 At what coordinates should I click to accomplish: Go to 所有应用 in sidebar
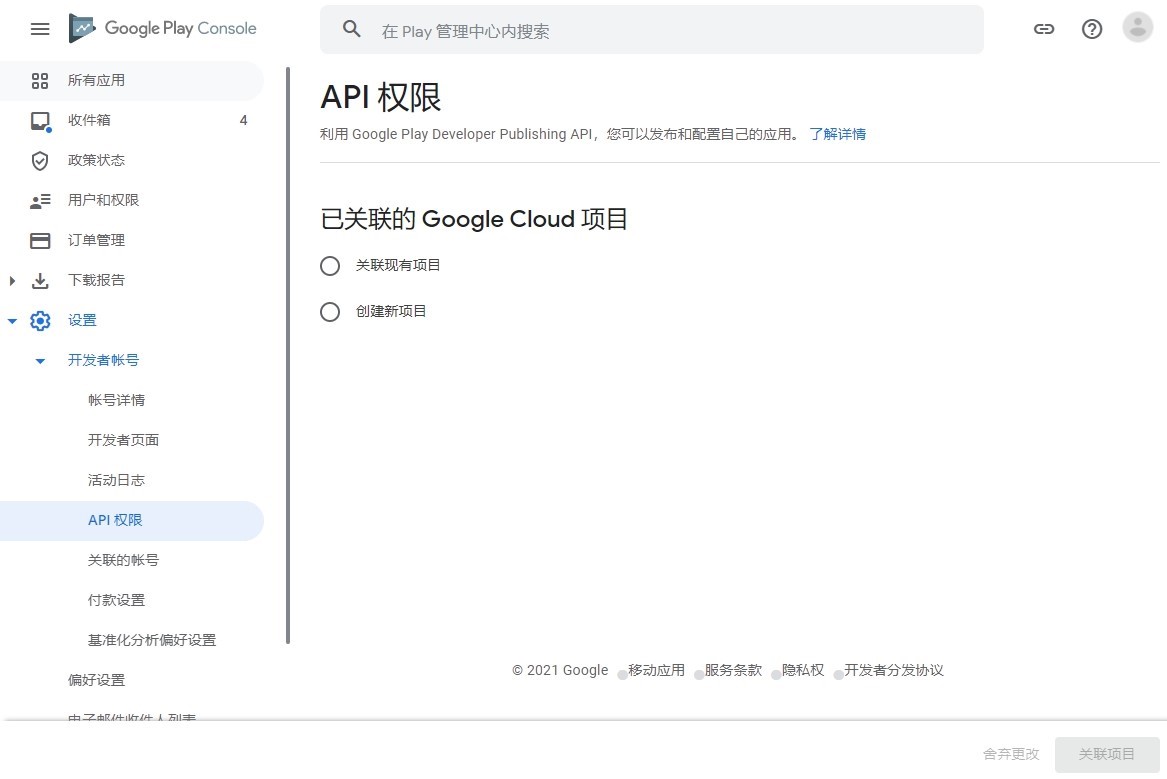[x=132, y=80]
